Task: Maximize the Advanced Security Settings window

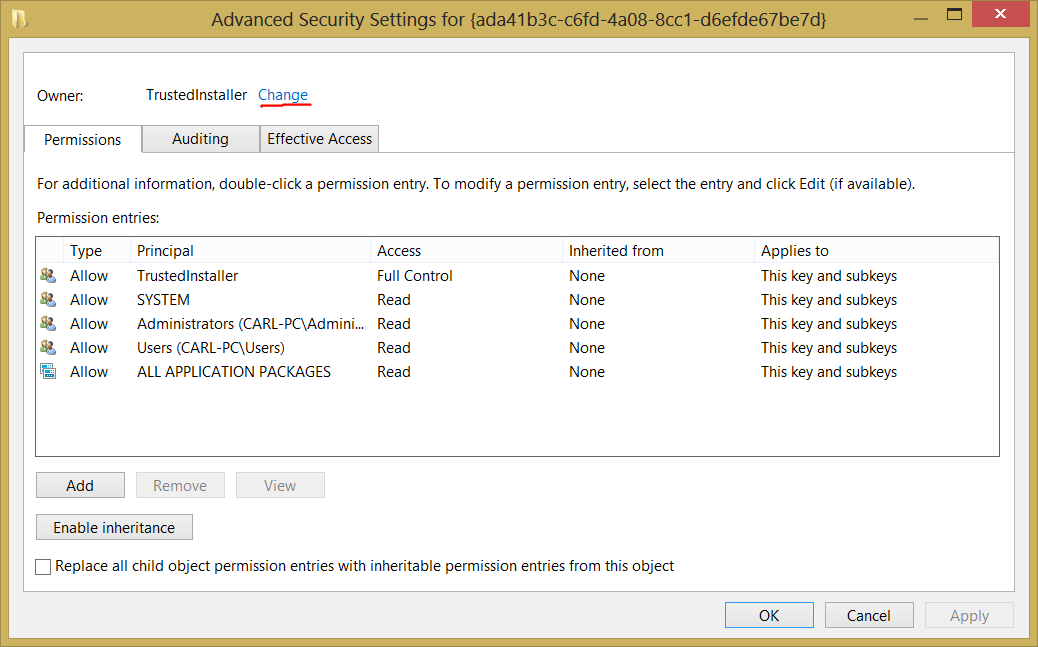Action: click(954, 15)
